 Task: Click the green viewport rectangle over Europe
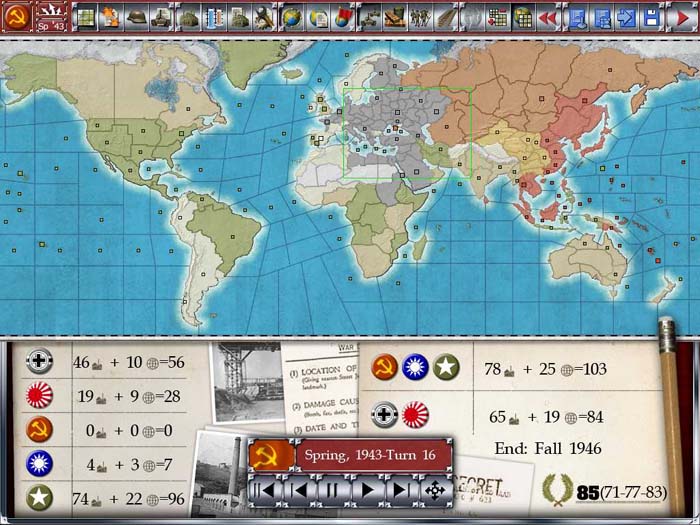point(407,133)
